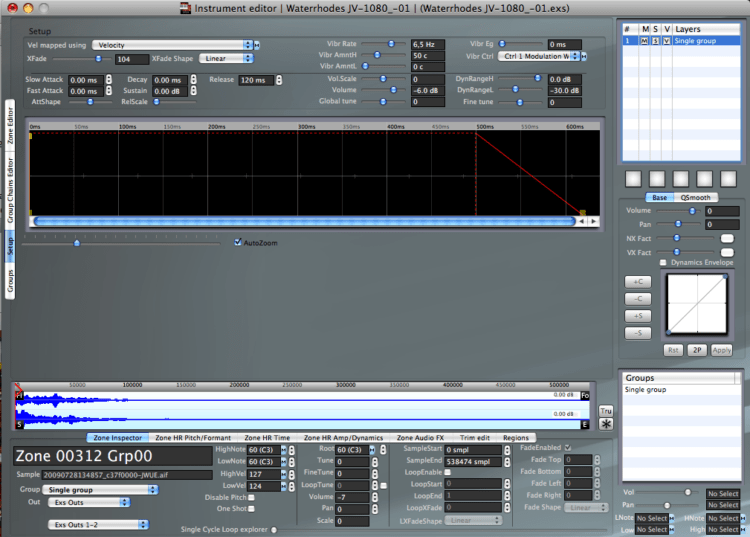Open Group Single group dropdown
The height and width of the screenshot is (537, 750).
(x=100, y=490)
